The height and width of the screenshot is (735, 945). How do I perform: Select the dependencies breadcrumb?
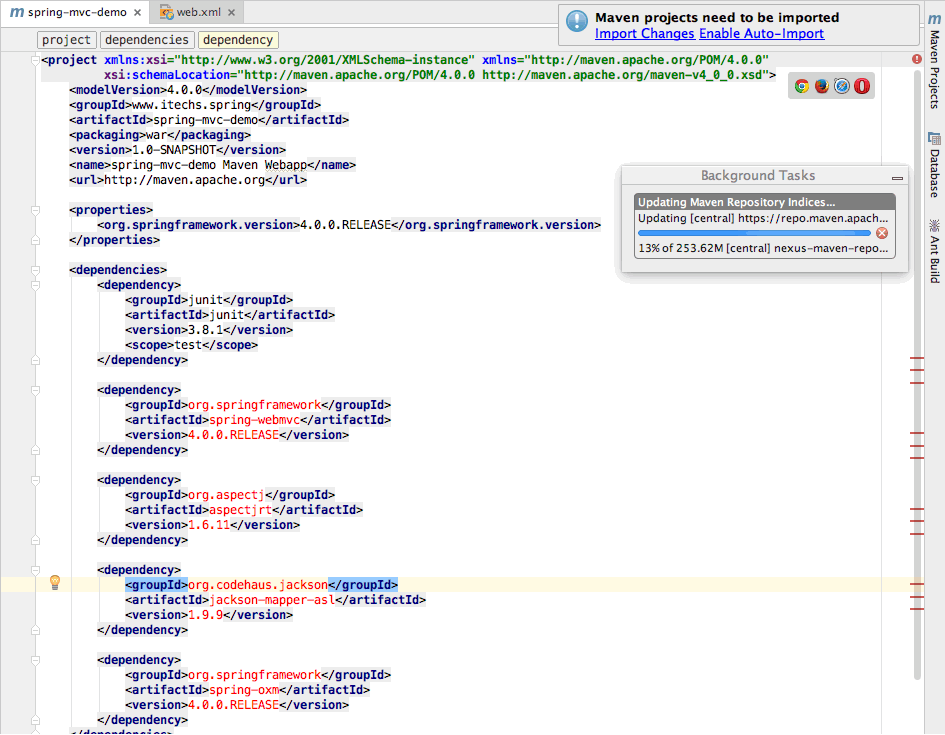tap(147, 40)
